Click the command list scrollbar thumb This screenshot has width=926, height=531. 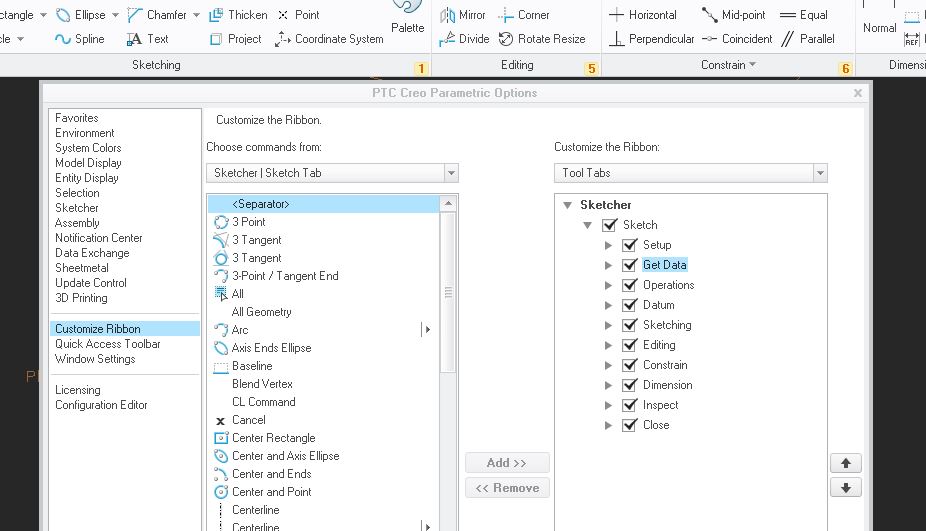448,292
